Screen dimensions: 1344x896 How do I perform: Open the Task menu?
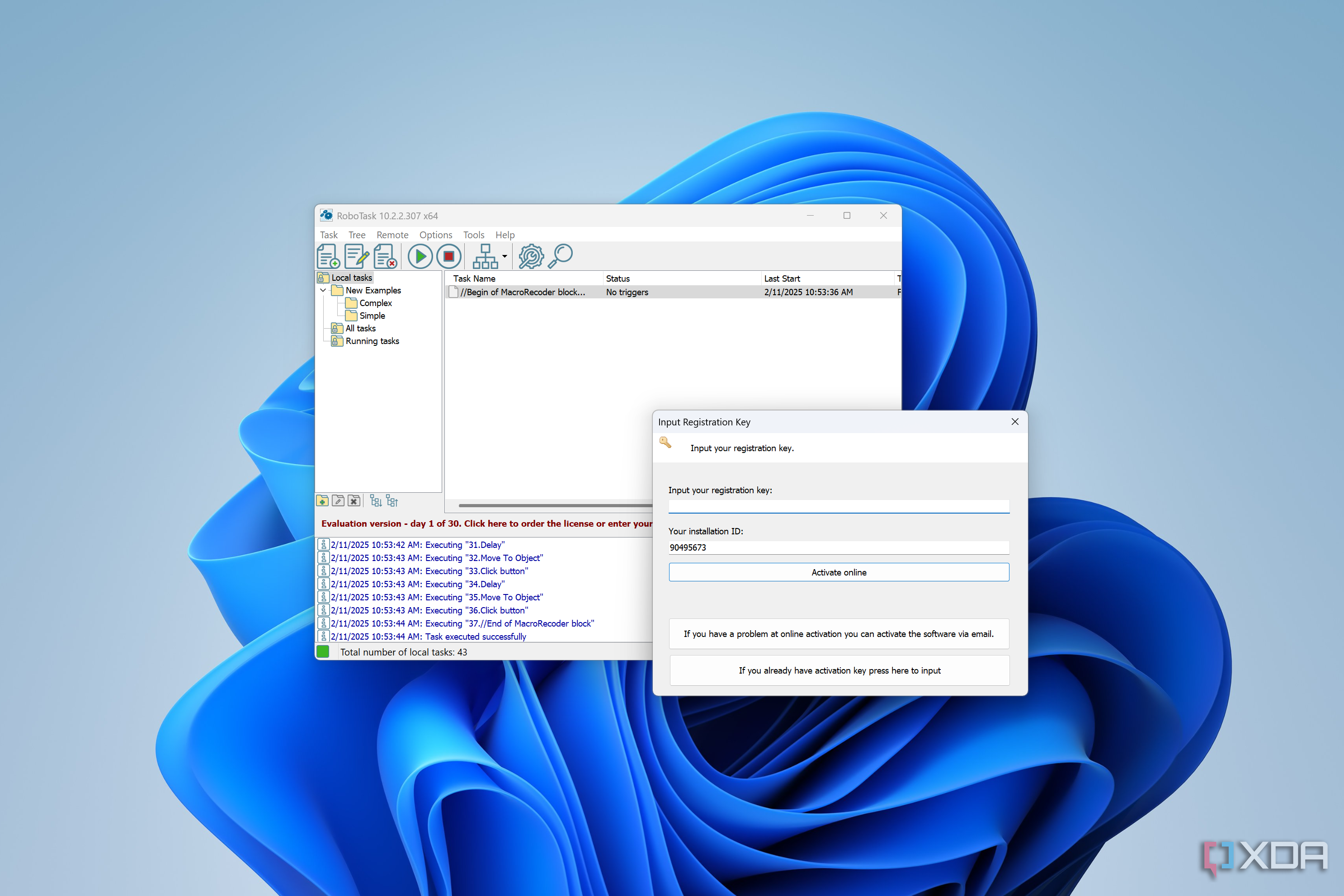(329, 235)
